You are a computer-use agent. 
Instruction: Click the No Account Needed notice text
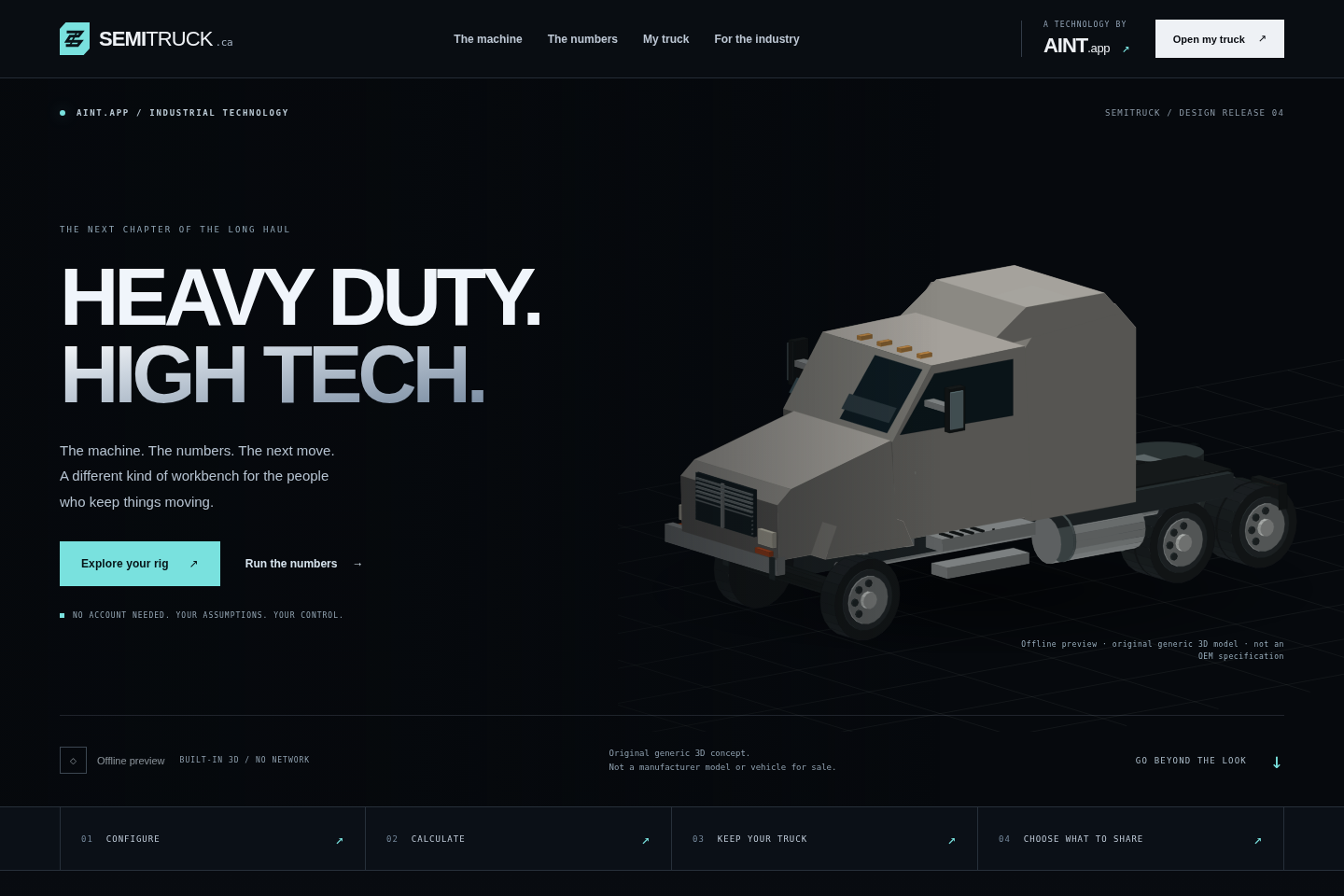click(x=208, y=615)
